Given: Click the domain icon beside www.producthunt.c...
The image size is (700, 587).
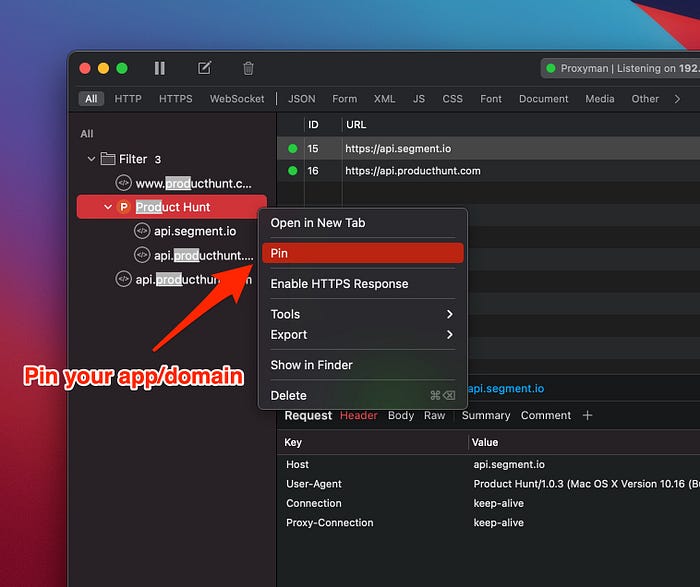Looking at the screenshot, I should click(124, 183).
